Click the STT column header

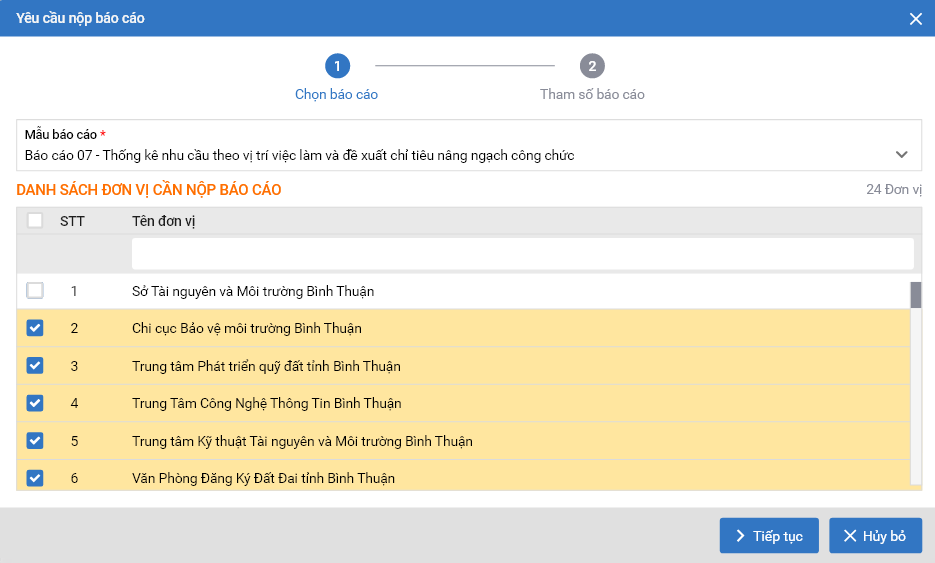click(x=72, y=221)
